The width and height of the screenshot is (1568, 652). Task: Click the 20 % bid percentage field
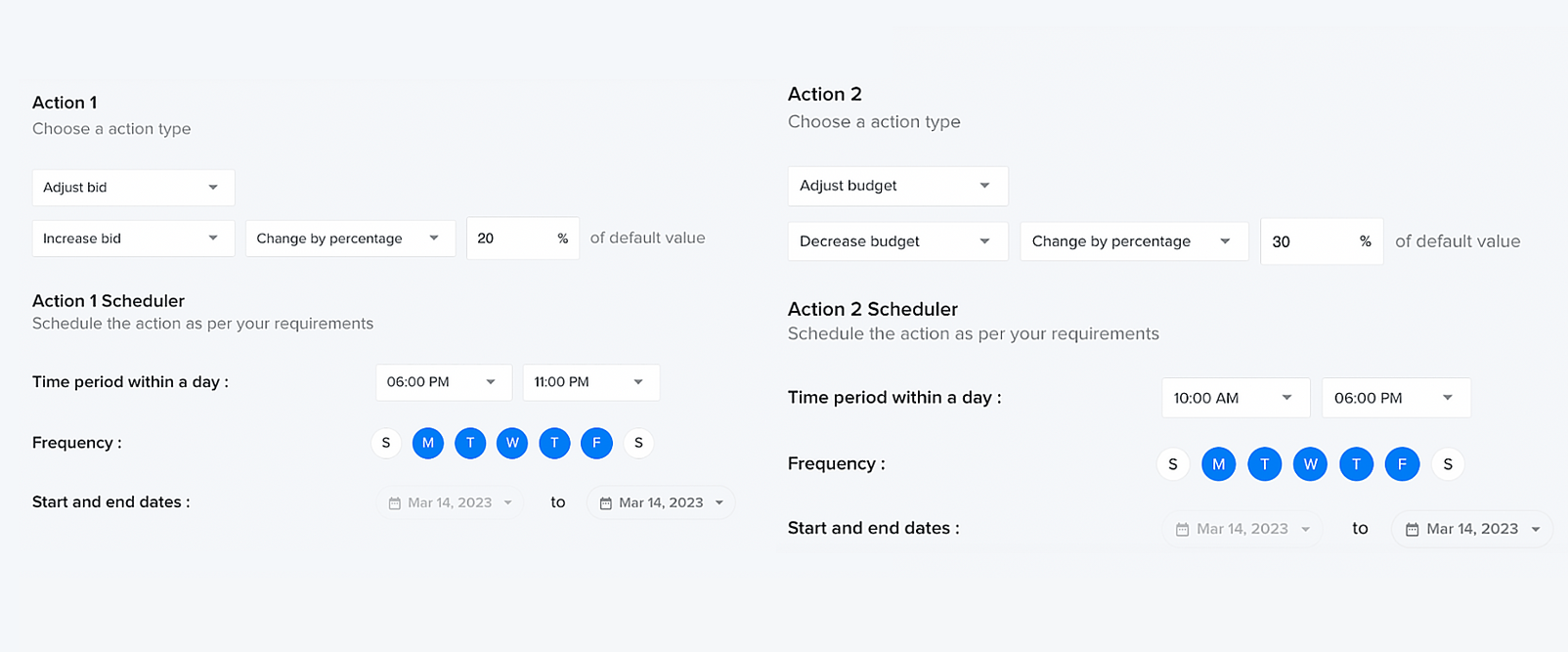pos(523,239)
